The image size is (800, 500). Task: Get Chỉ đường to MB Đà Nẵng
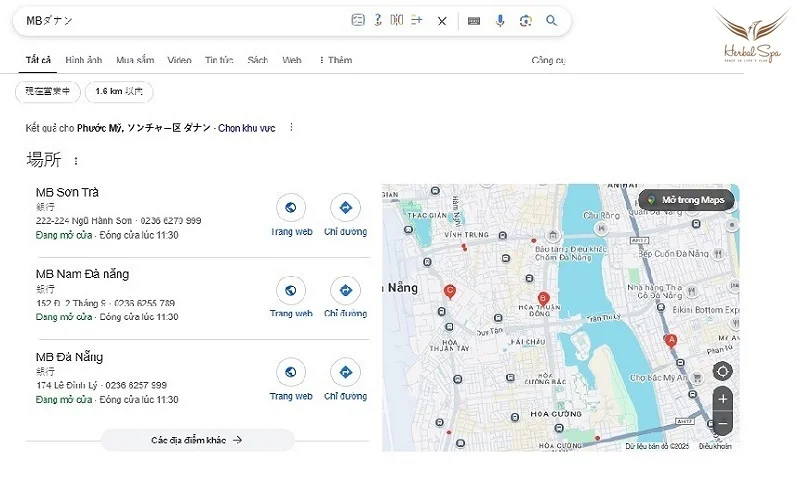coord(345,380)
